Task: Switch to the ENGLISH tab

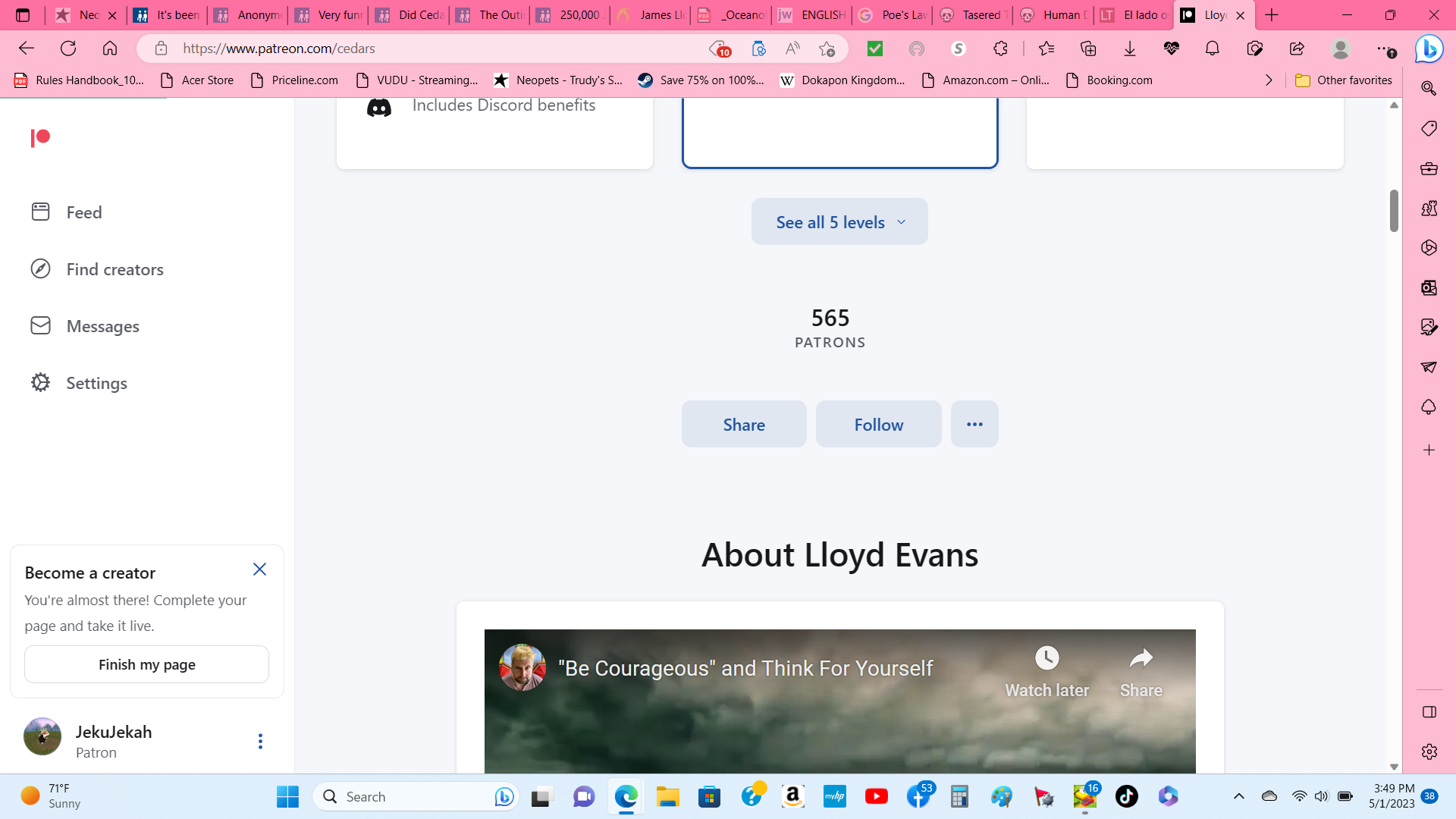Action: (x=812, y=15)
